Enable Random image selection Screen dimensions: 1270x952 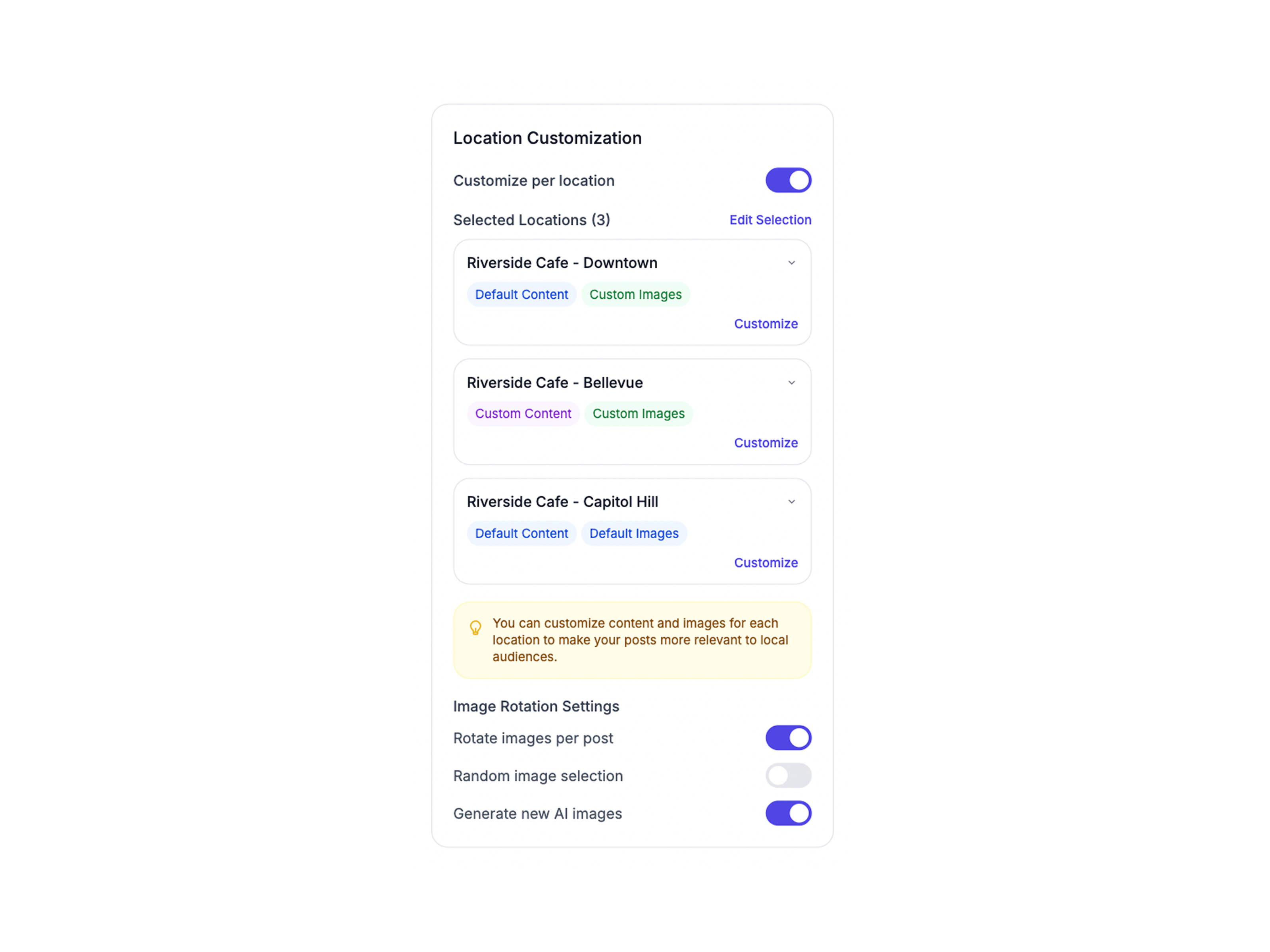pyautogui.click(x=788, y=775)
